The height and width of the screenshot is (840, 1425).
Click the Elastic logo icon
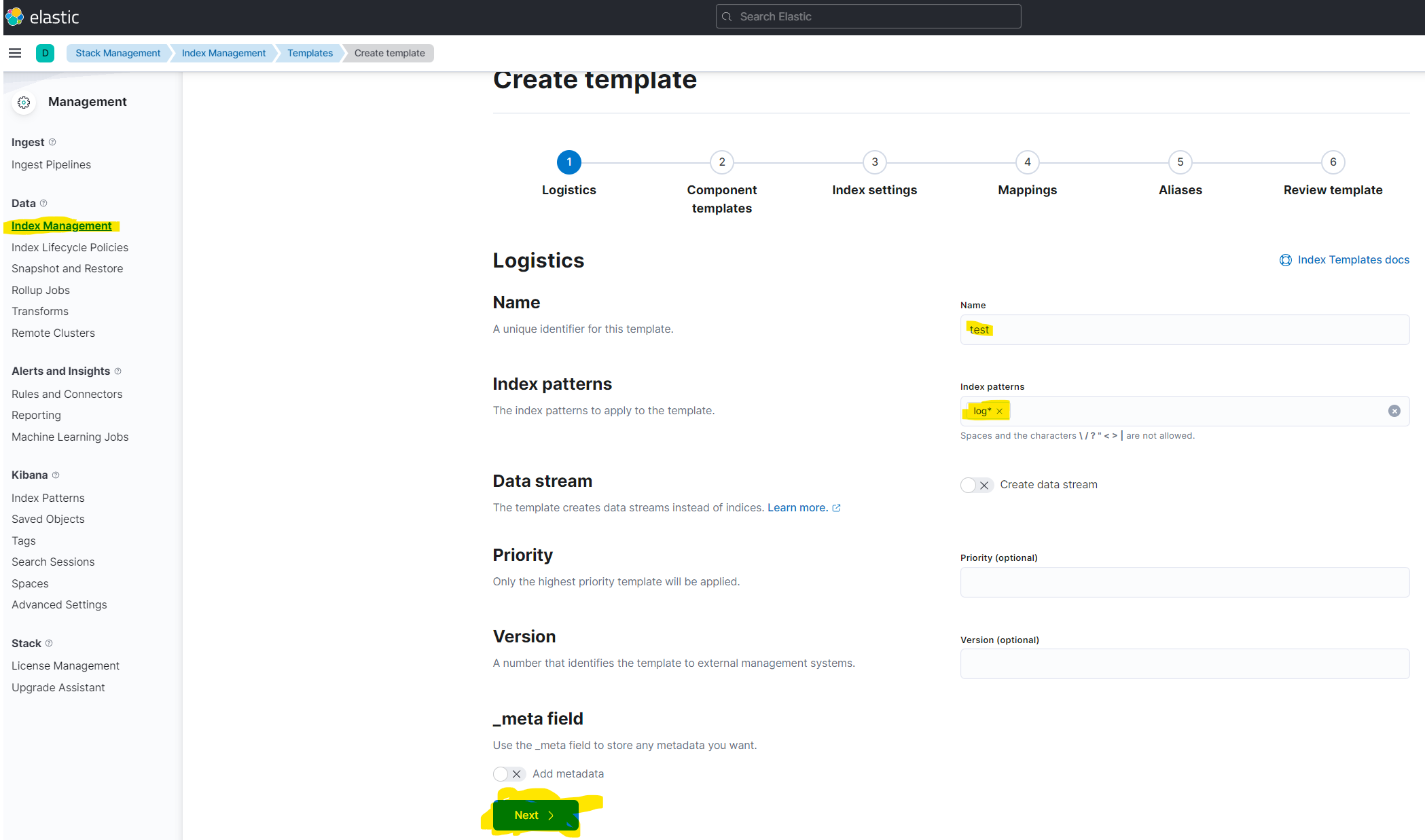(14, 17)
